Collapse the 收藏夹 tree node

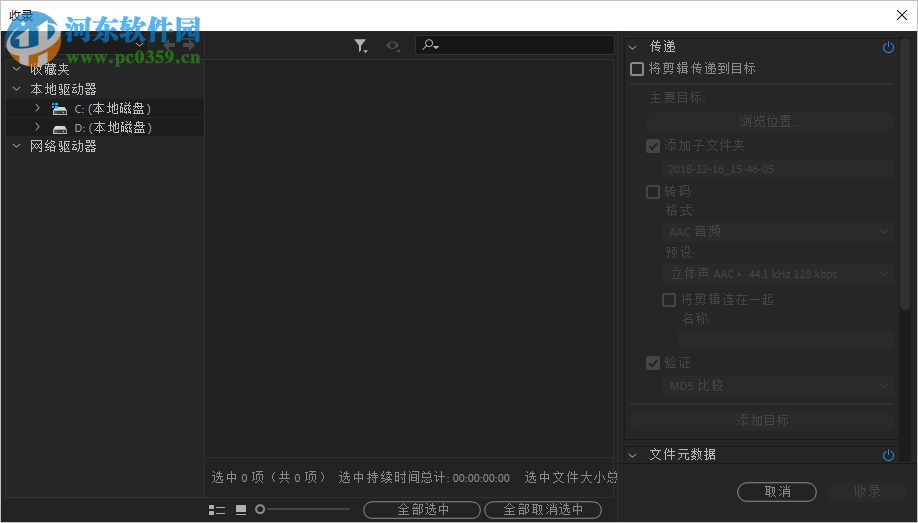click(x=17, y=69)
